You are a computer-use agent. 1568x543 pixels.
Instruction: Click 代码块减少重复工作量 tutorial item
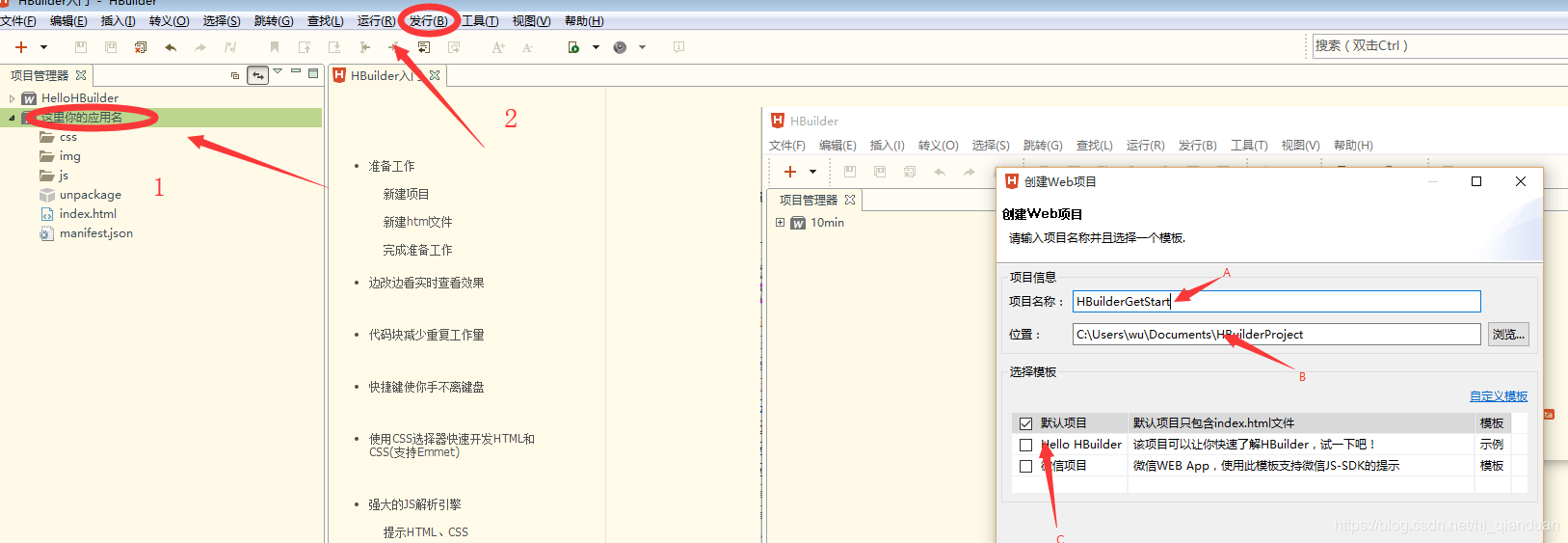(426, 335)
